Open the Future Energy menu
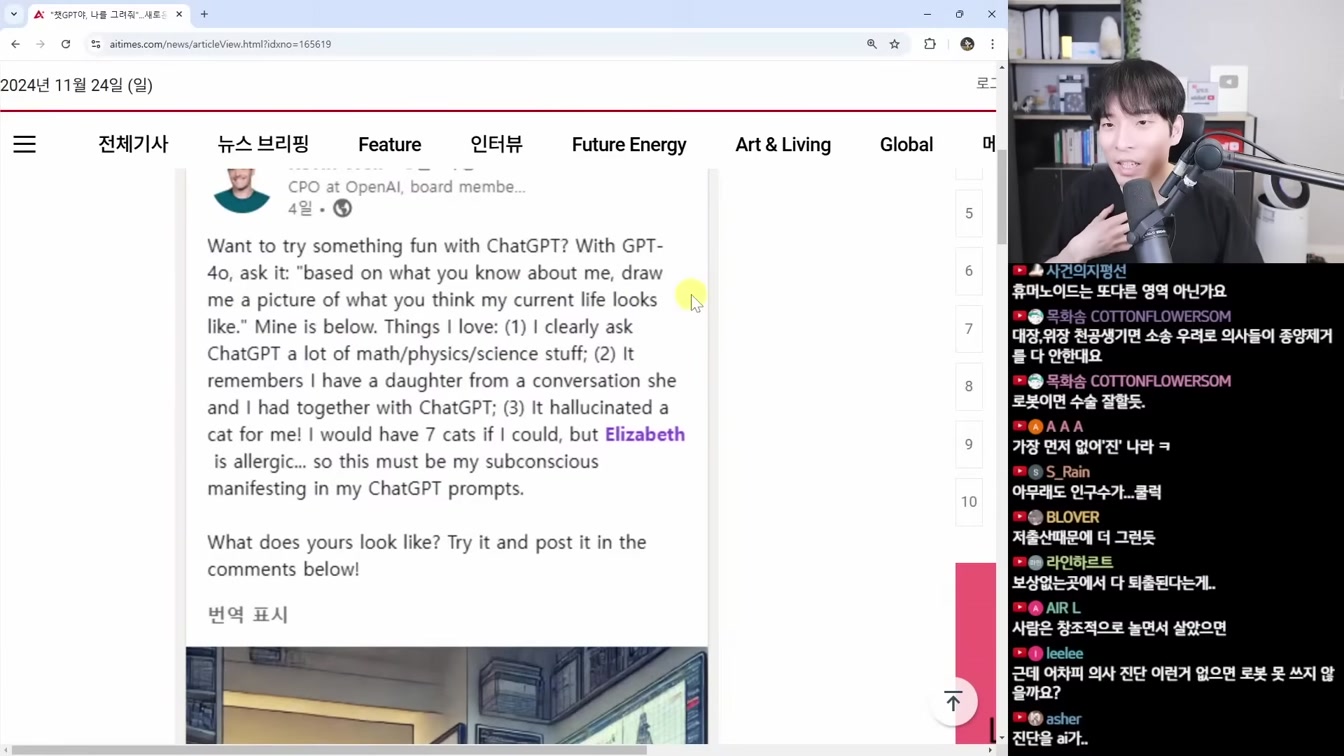The image size is (1344, 756). (629, 145)
